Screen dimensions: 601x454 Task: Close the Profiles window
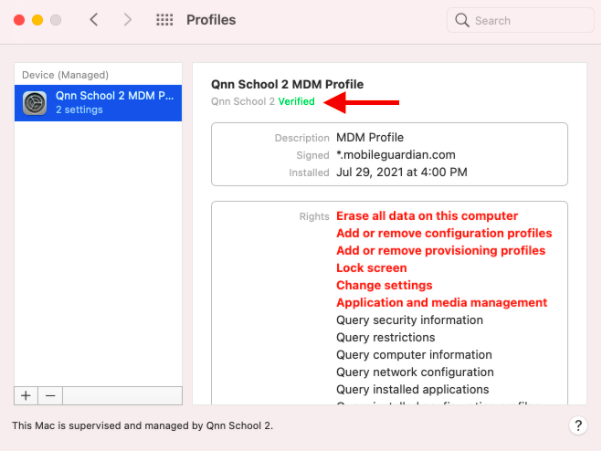coord(19,20)
